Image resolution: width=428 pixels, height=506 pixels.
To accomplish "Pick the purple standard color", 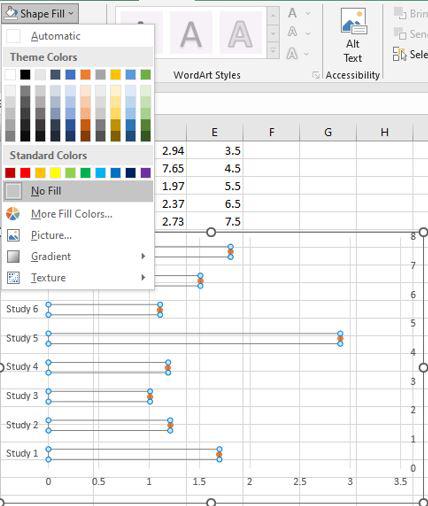I will click(146, 173).
